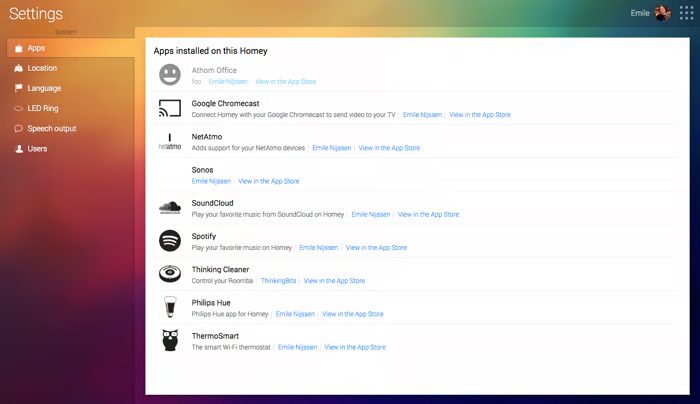Click 'The smart Wi-Fi thermostat' description
Image resolution: width=700 pixels, height=404 pixels.
click(x=231, y=347)
